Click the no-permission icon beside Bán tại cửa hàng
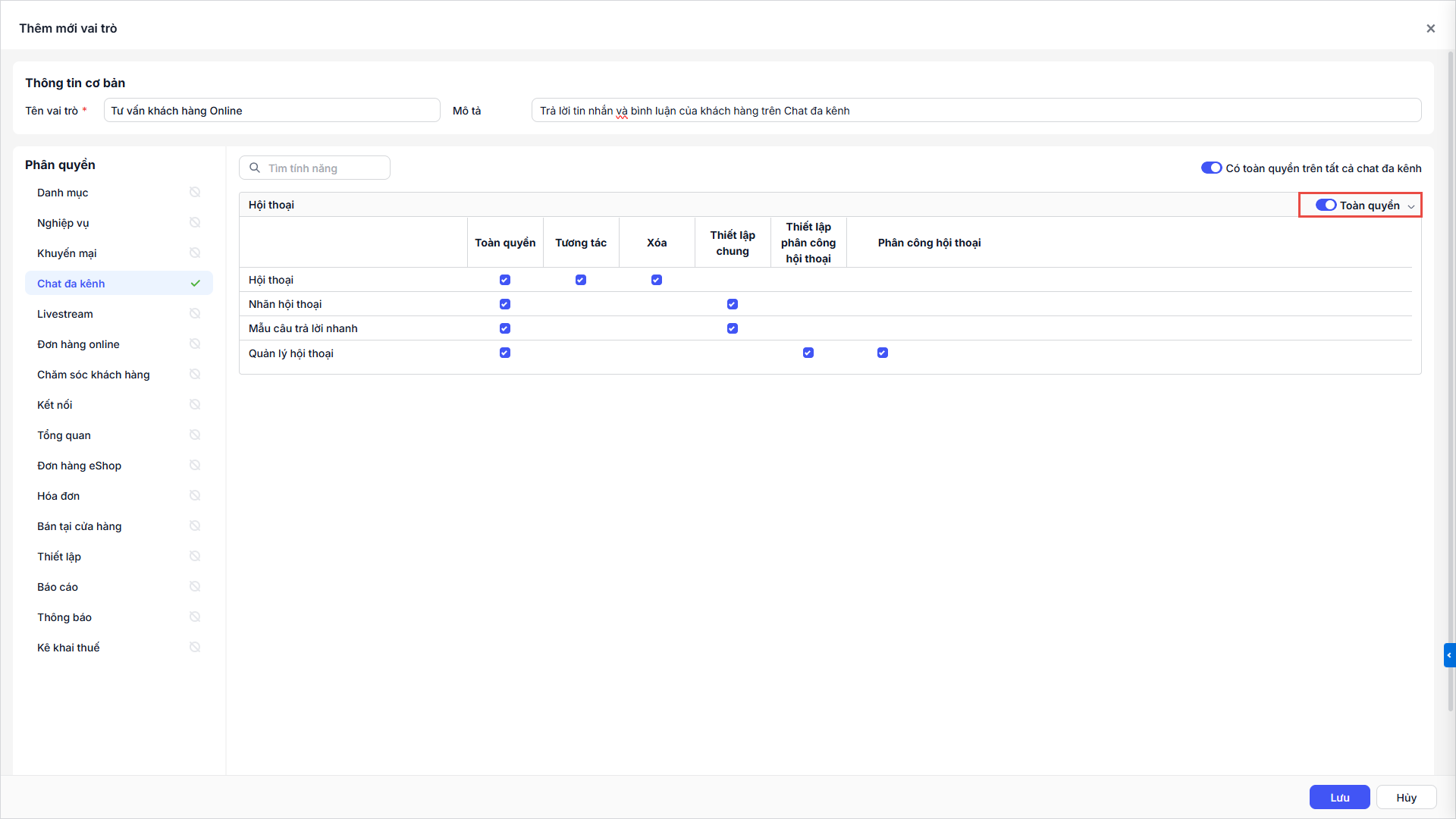 tap(195, 526)
